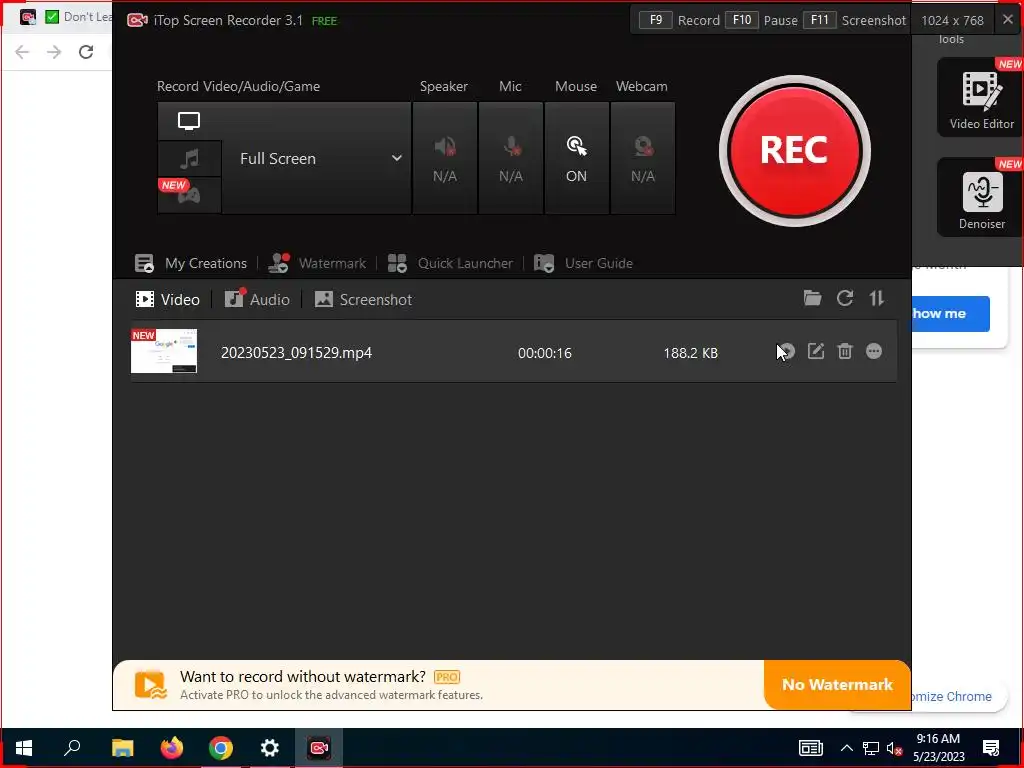Delete the 20230523_091529.mp4 recording
Image resolution: width=1024 pixels, height=768 pixels.
click(845, 351)
